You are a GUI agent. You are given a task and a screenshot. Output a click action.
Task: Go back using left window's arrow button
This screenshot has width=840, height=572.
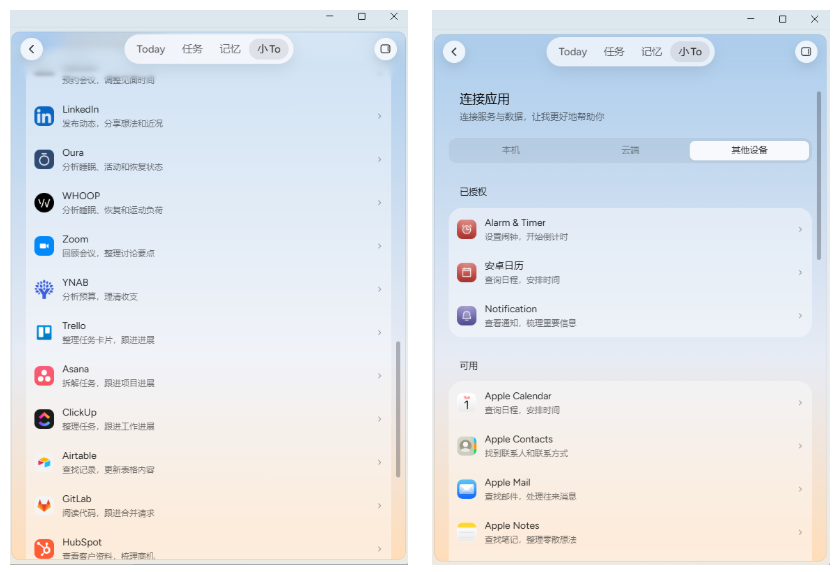[32, 49]
